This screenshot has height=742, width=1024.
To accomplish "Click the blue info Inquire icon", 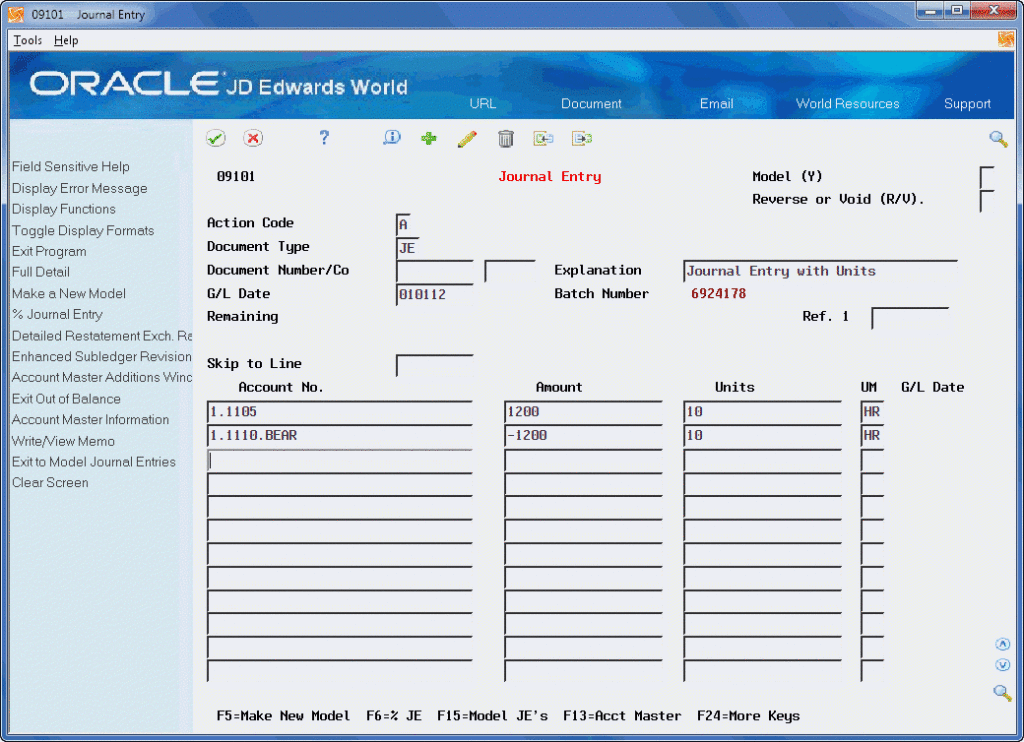I will (391, 138).
